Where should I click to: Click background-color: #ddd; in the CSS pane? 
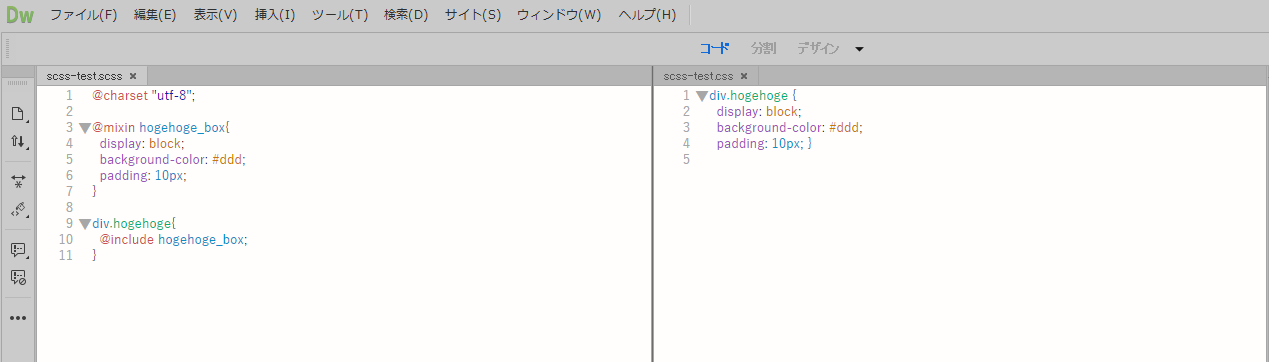pos(789,128)
